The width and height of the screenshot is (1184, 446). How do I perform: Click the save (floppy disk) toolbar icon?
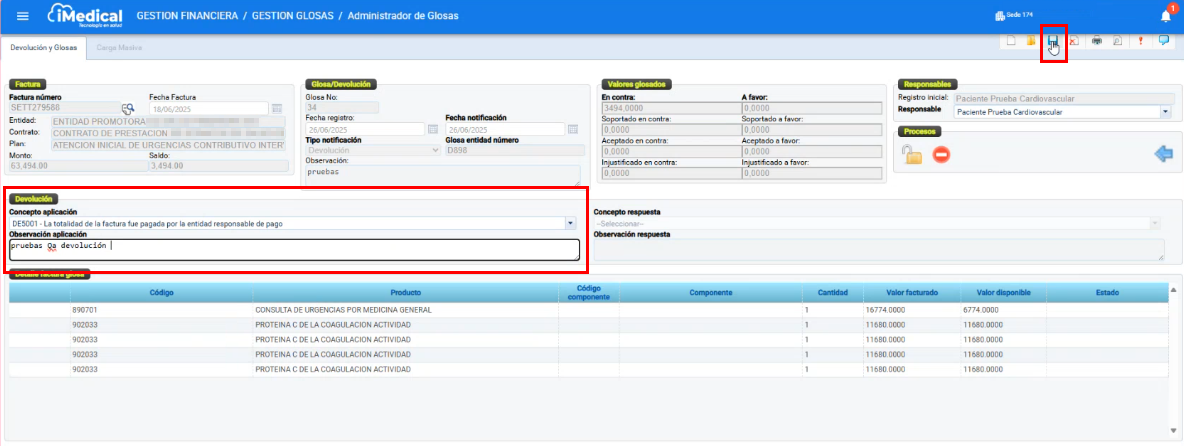pyautogui.click(x=1053, y=41)
